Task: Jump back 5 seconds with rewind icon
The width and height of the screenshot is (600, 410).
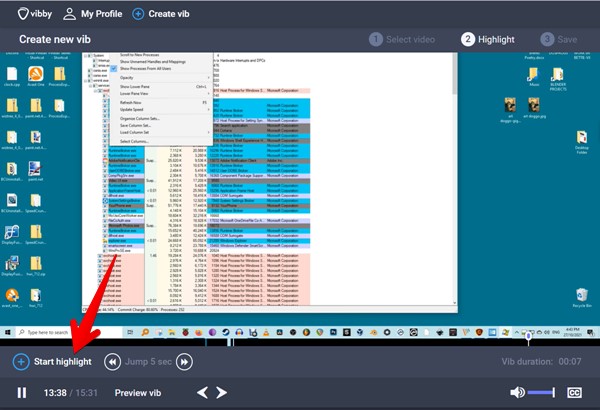Action: [112, 362]
